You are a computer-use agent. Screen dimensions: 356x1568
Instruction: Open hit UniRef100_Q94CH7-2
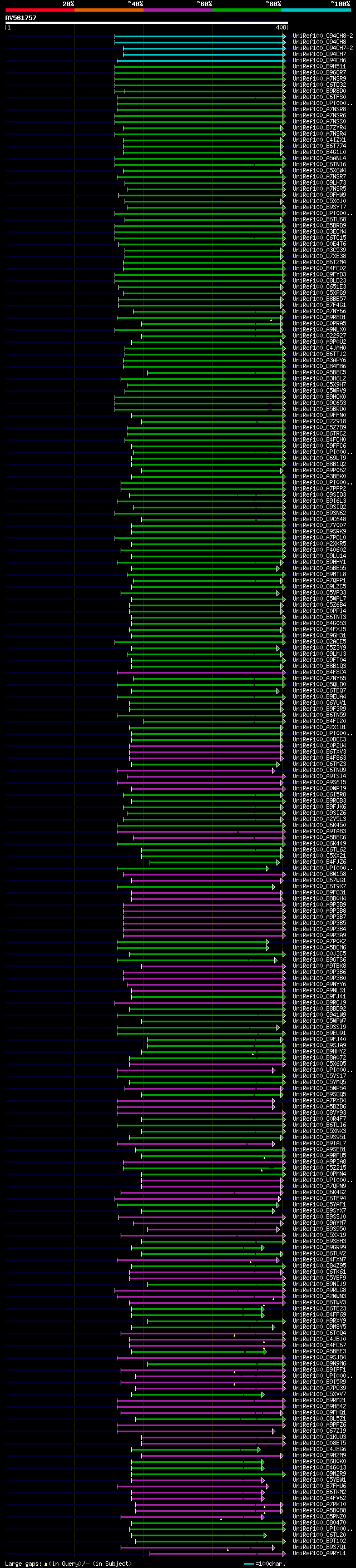tap(323, 48)
